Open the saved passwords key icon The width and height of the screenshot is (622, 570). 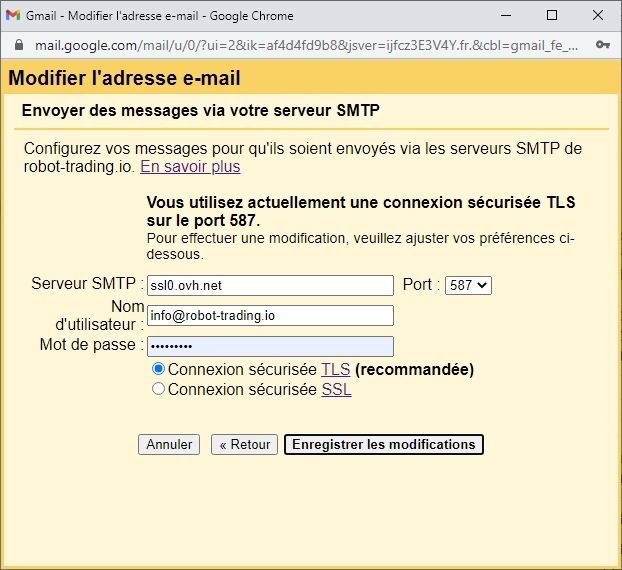(602, 45)
